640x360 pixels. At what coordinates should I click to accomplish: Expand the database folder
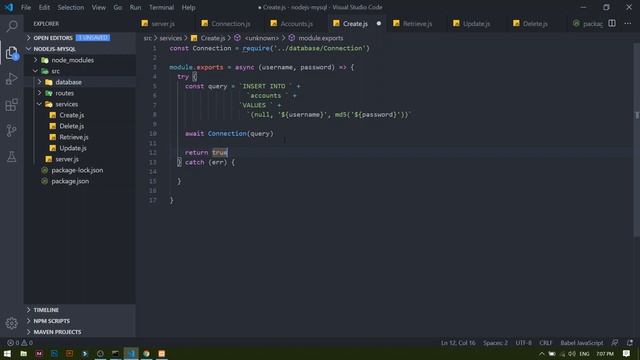(80, 82)
